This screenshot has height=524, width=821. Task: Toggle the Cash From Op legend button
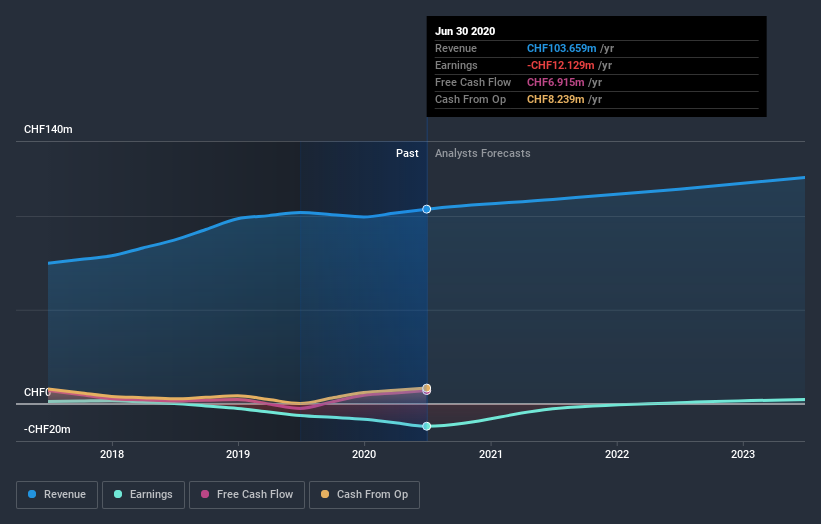[x=364, y=495]
